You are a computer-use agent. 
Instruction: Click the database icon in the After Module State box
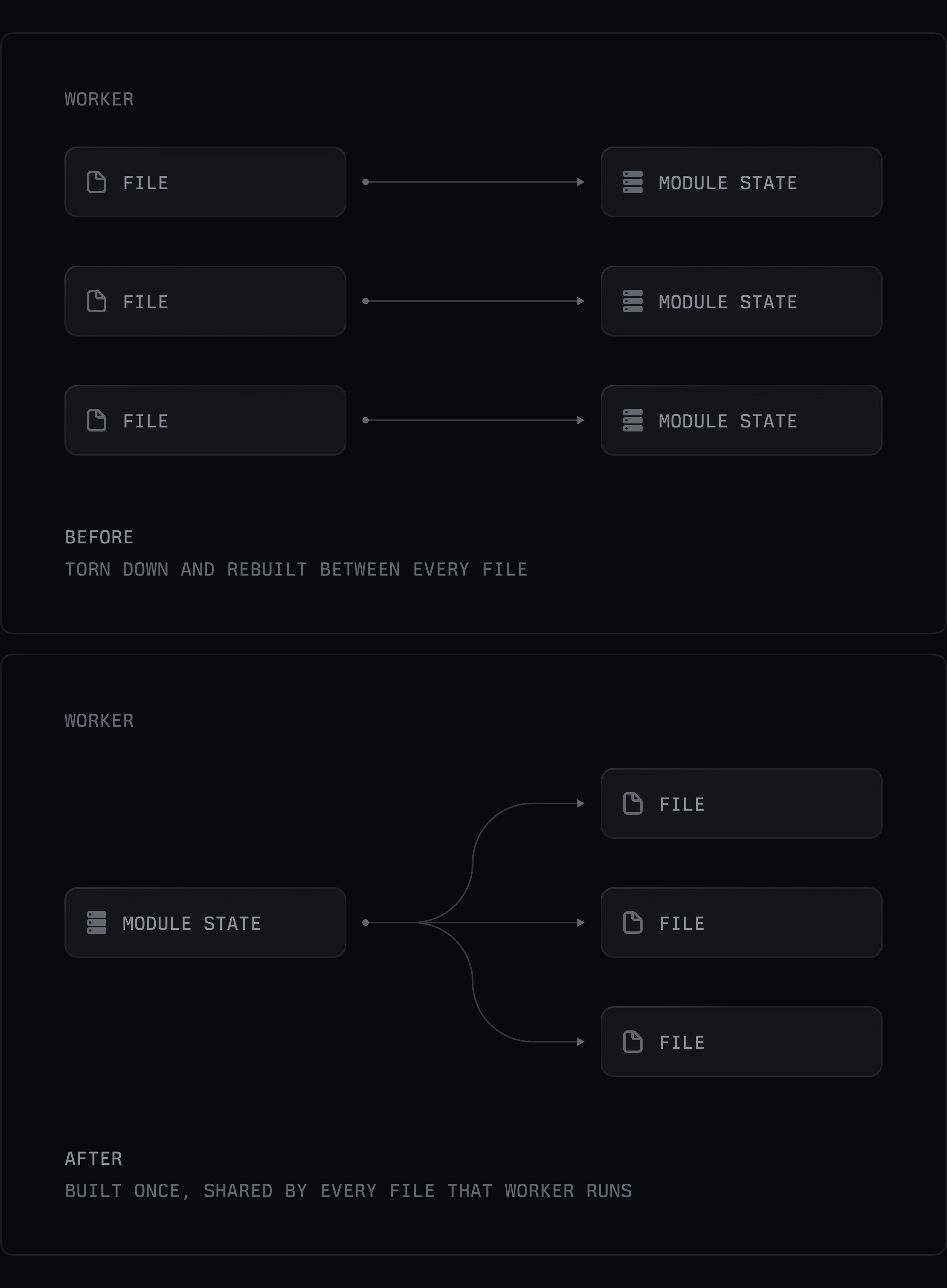pyautogui.click(x=96, y=923)
